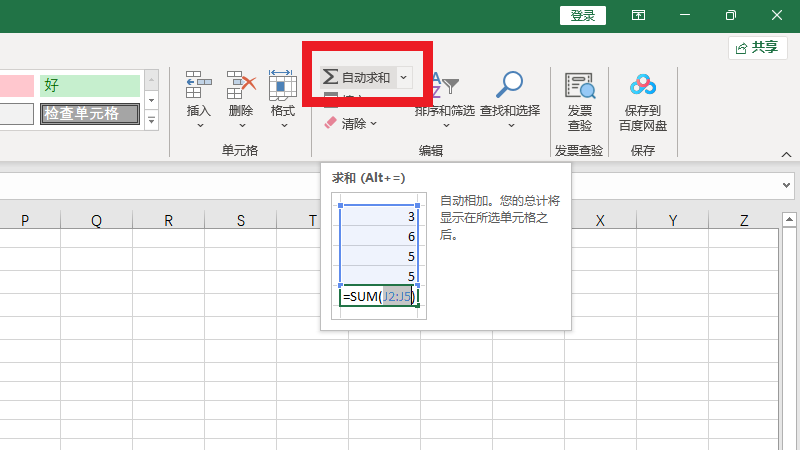Open the ribbon display options icon

click(x=637, y=15)
